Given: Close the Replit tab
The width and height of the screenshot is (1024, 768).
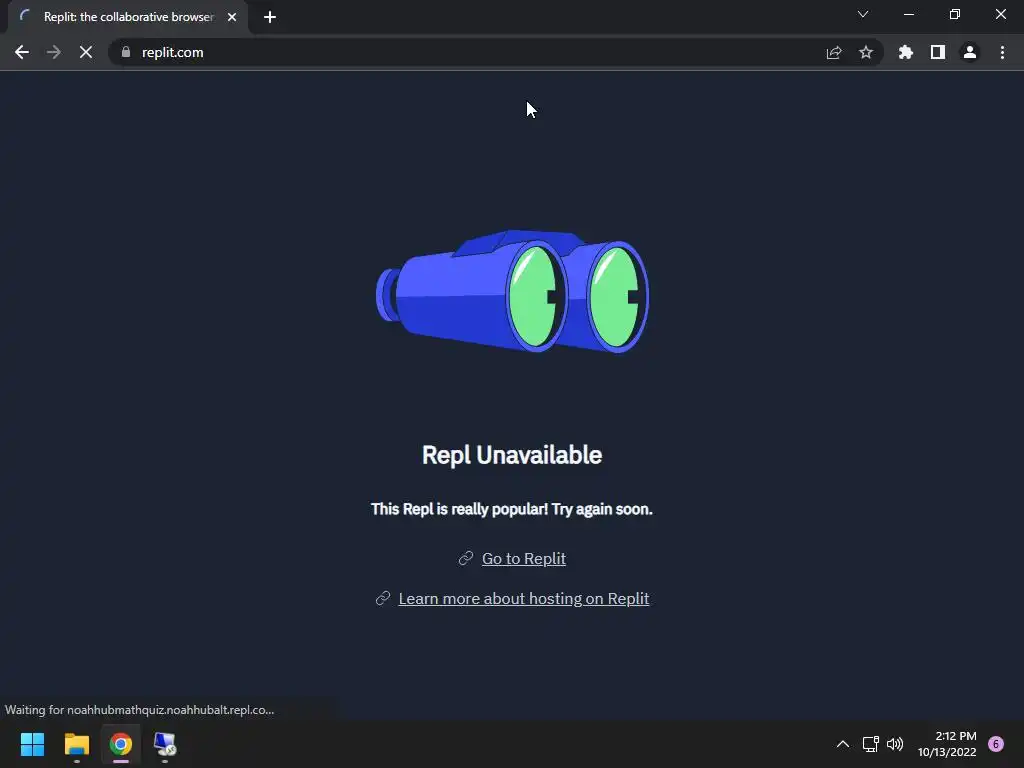Looking at the screenshot, I should click(232, 17).
